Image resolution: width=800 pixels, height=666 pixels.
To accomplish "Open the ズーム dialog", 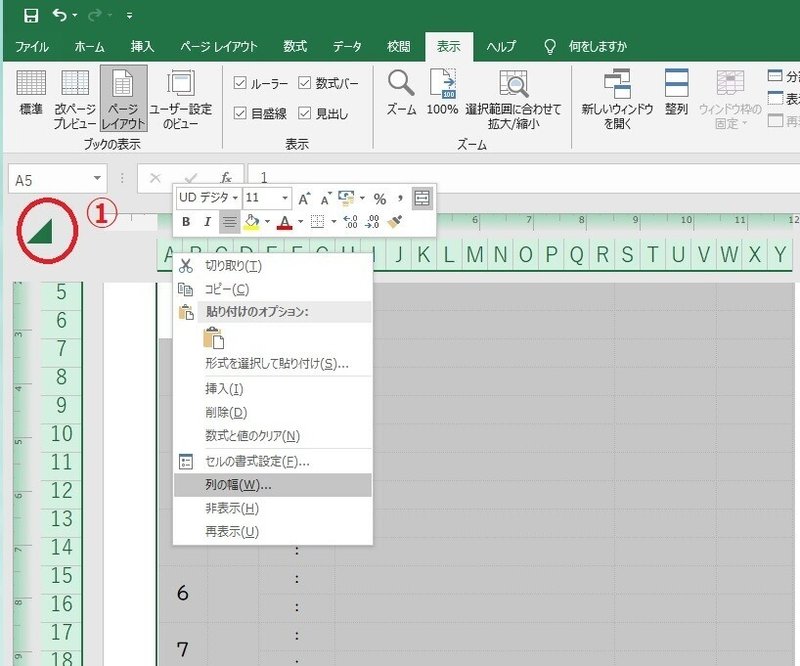I will (401, 93).
